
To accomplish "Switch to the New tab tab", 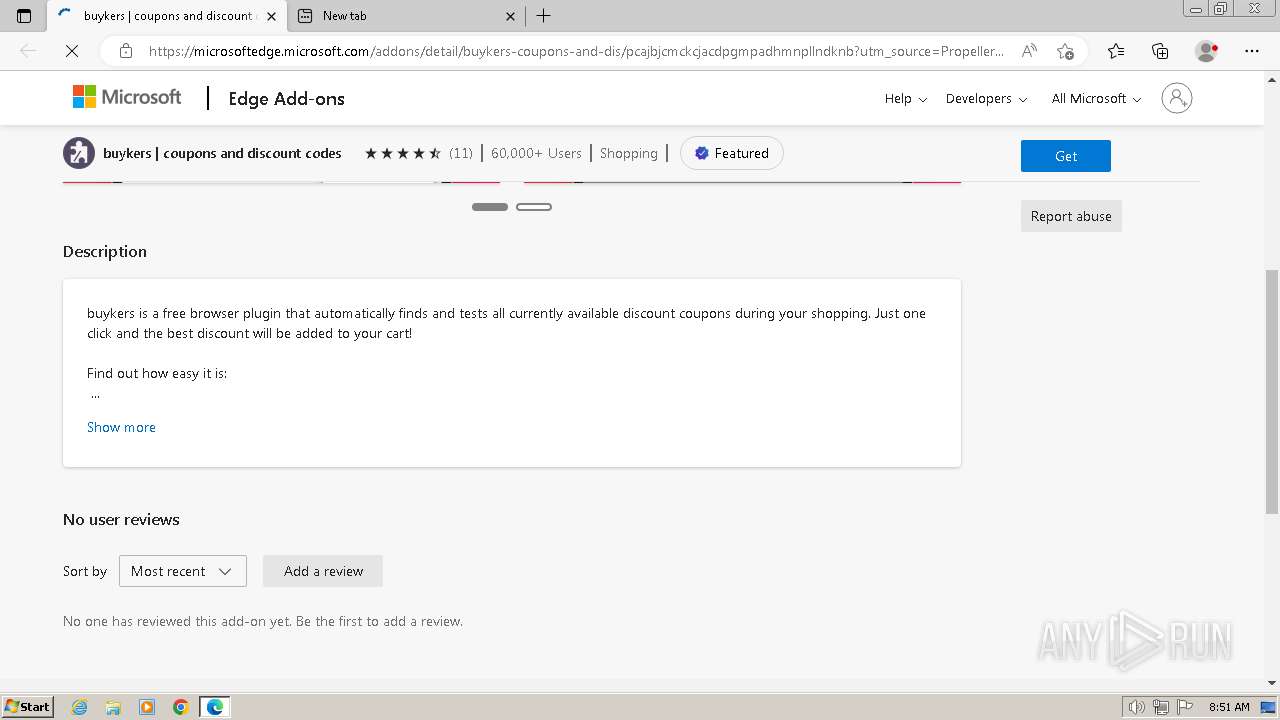I will [x=406, y=16].
